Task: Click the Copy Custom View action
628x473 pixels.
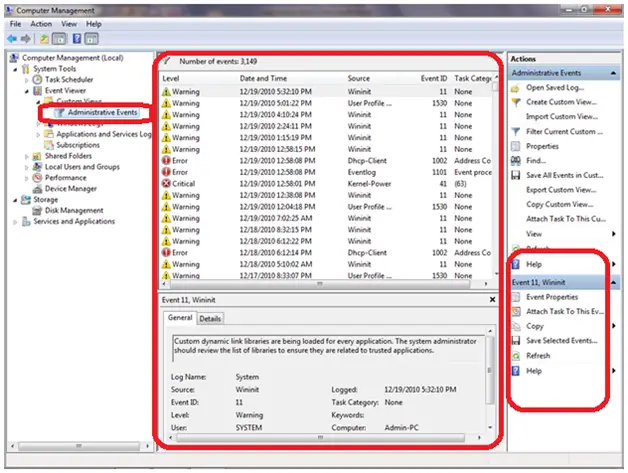Action: point(560,204)
